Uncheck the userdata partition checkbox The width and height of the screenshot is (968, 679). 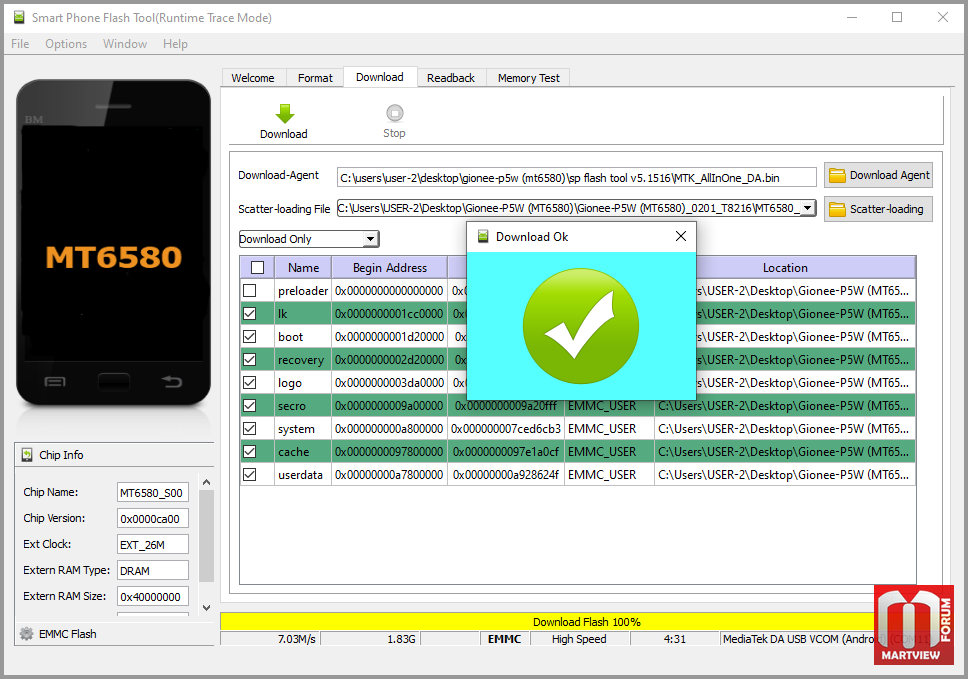(x=249, y=475)
